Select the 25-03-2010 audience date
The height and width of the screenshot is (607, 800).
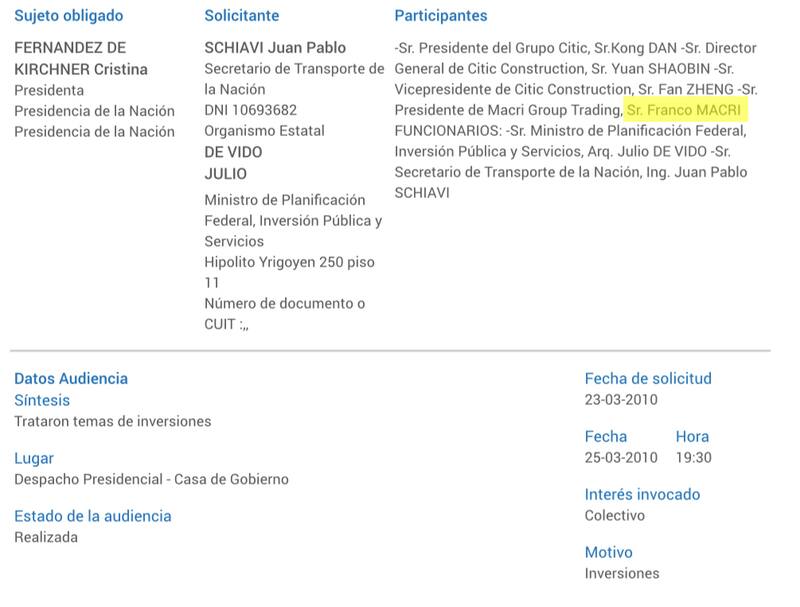[x=621, y=458]
